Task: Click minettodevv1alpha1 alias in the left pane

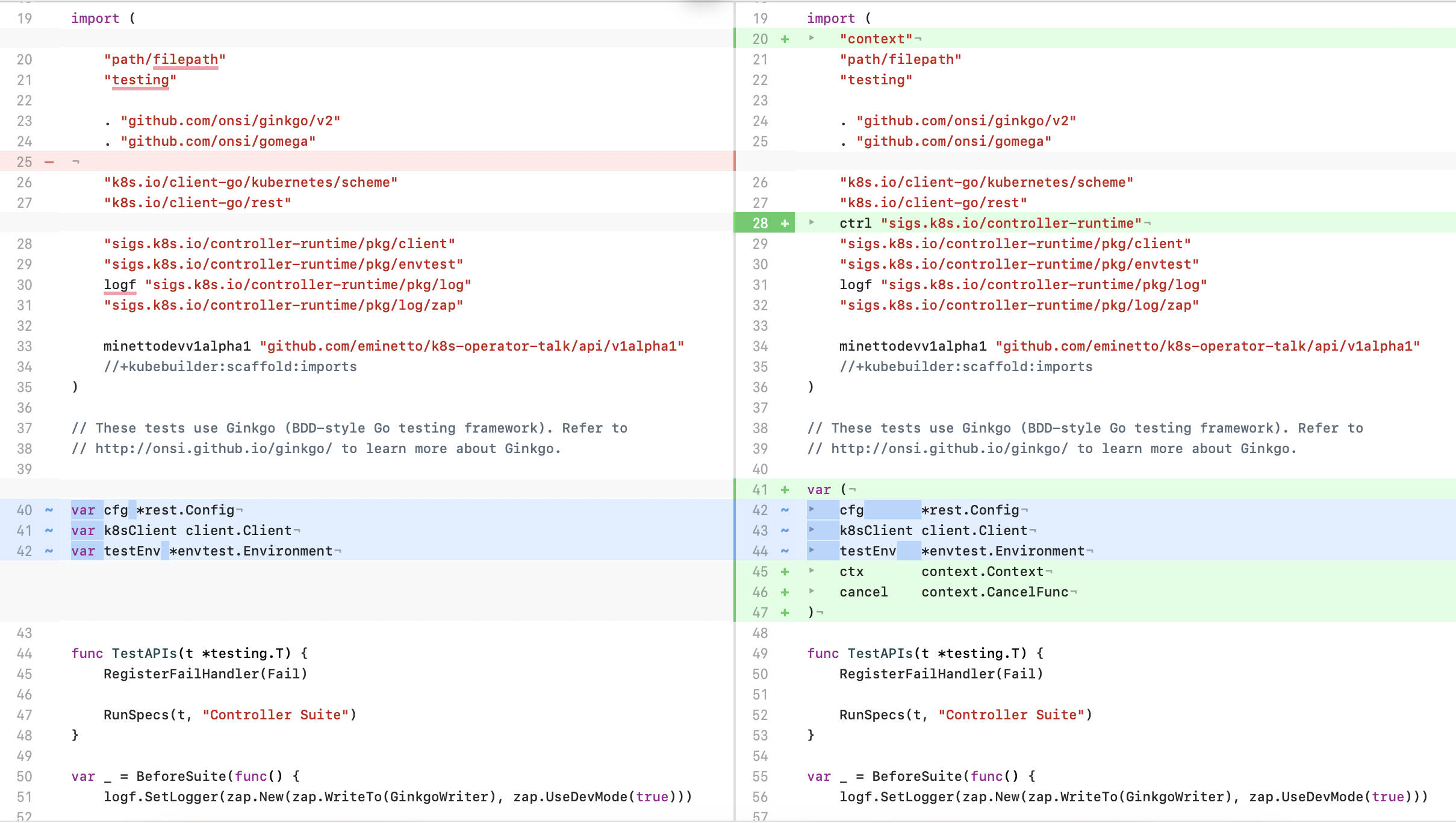Action: point(177,346)
